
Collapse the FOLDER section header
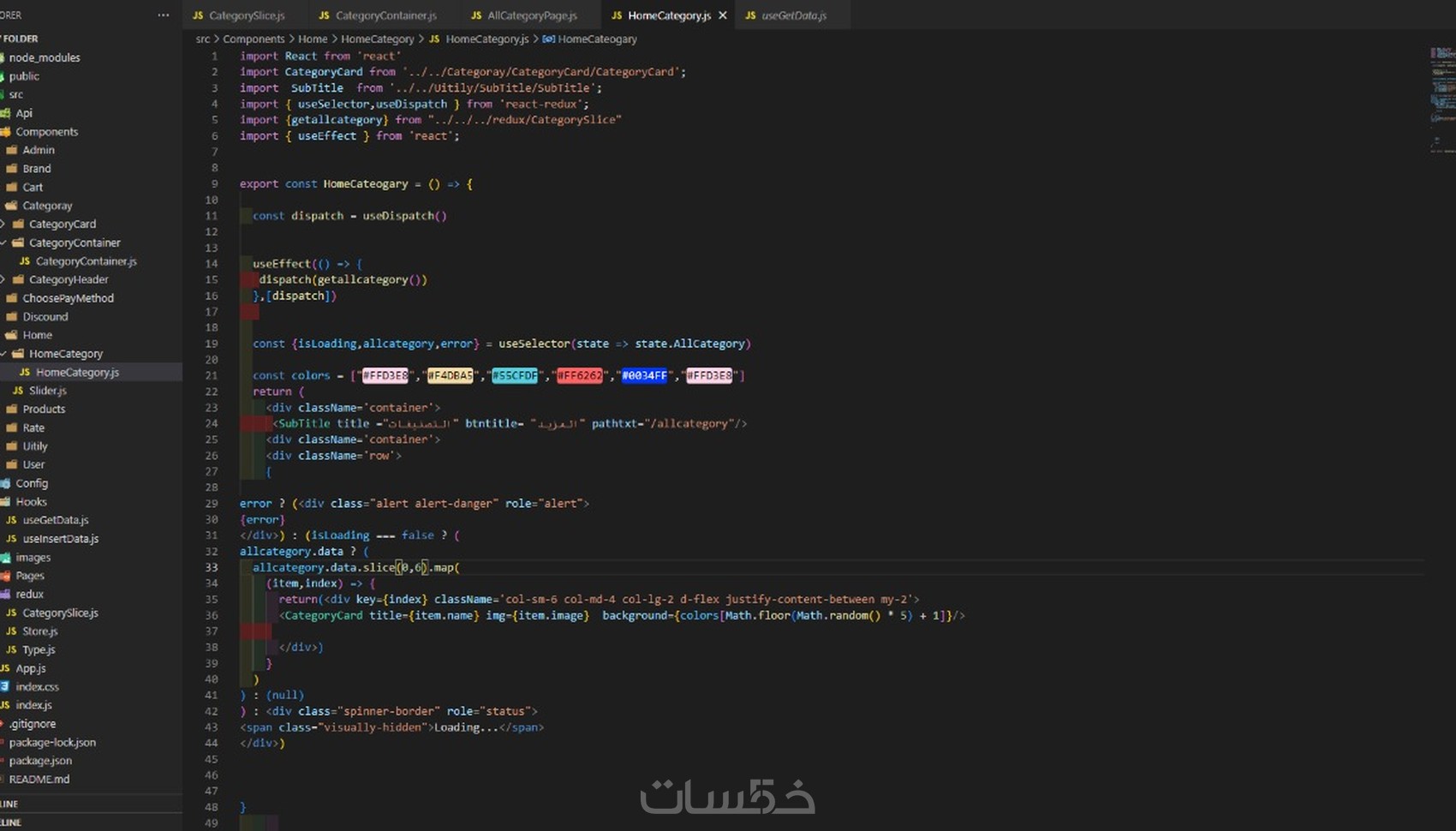(x=91, y=39)
